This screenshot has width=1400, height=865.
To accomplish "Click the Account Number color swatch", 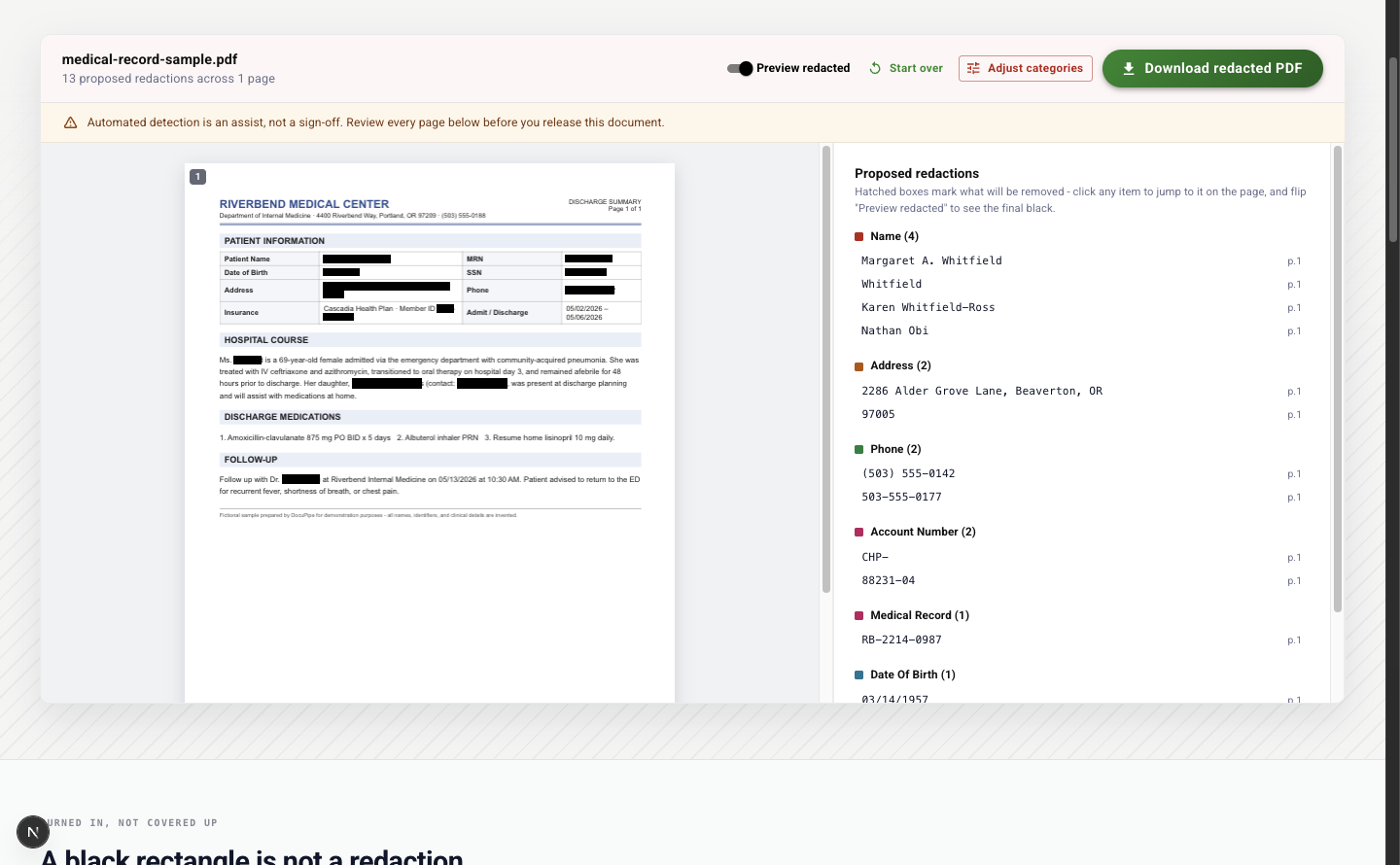I will coord(858,532).
